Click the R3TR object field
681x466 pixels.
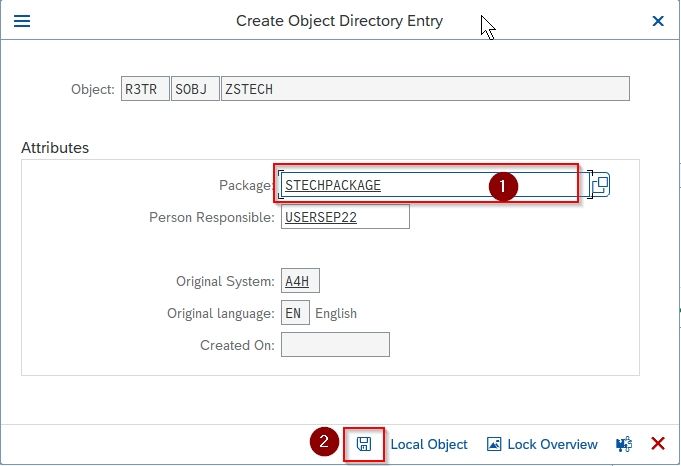(x=145, y=89)
